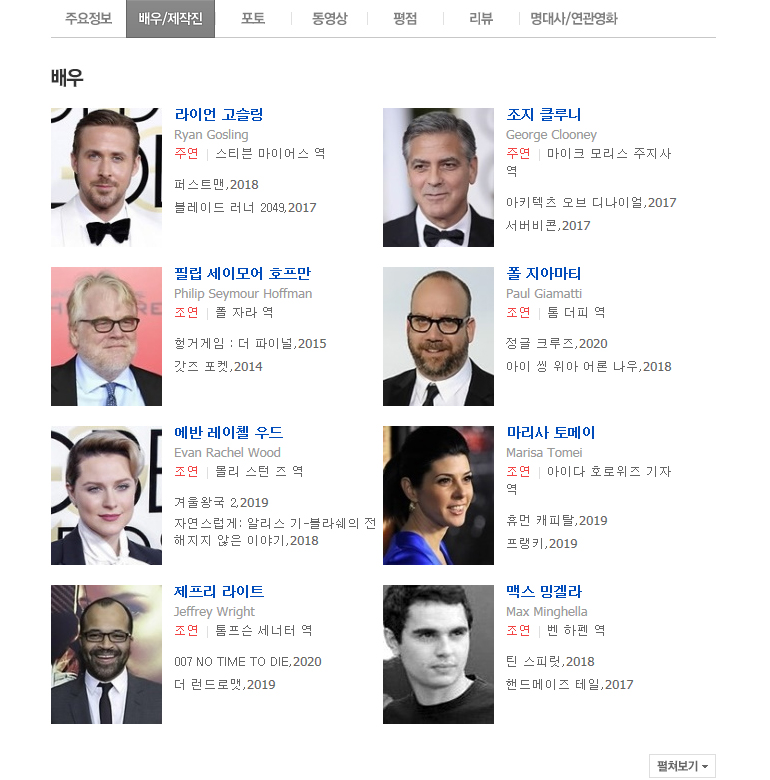This screenshot has height=780, width=770.
Task: Expand the cast list with 펼쳐보기
Action: [682, 766]
